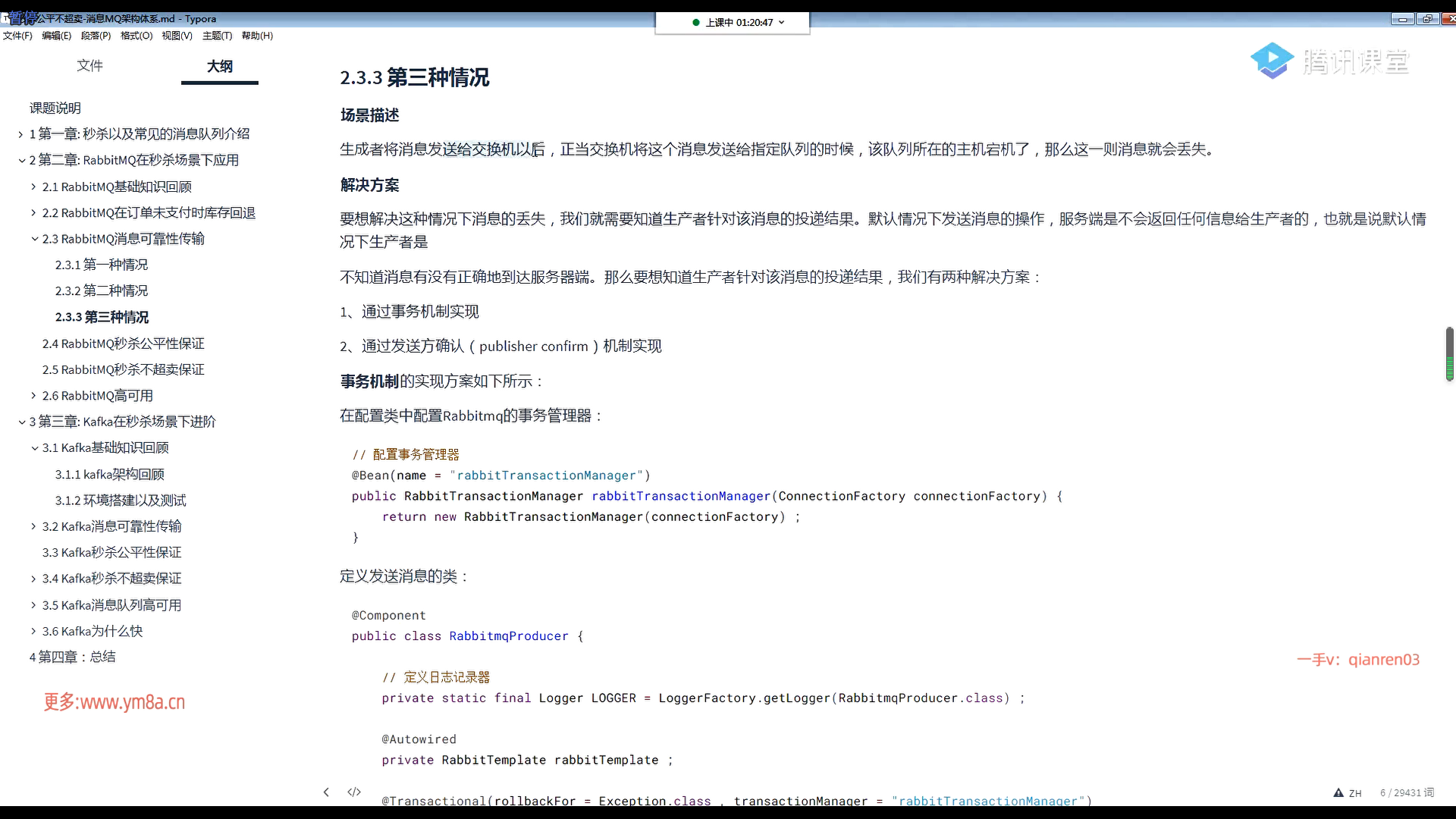Click the spell check warning icon
1456x819 pixels.
[x=1338, y=792]
